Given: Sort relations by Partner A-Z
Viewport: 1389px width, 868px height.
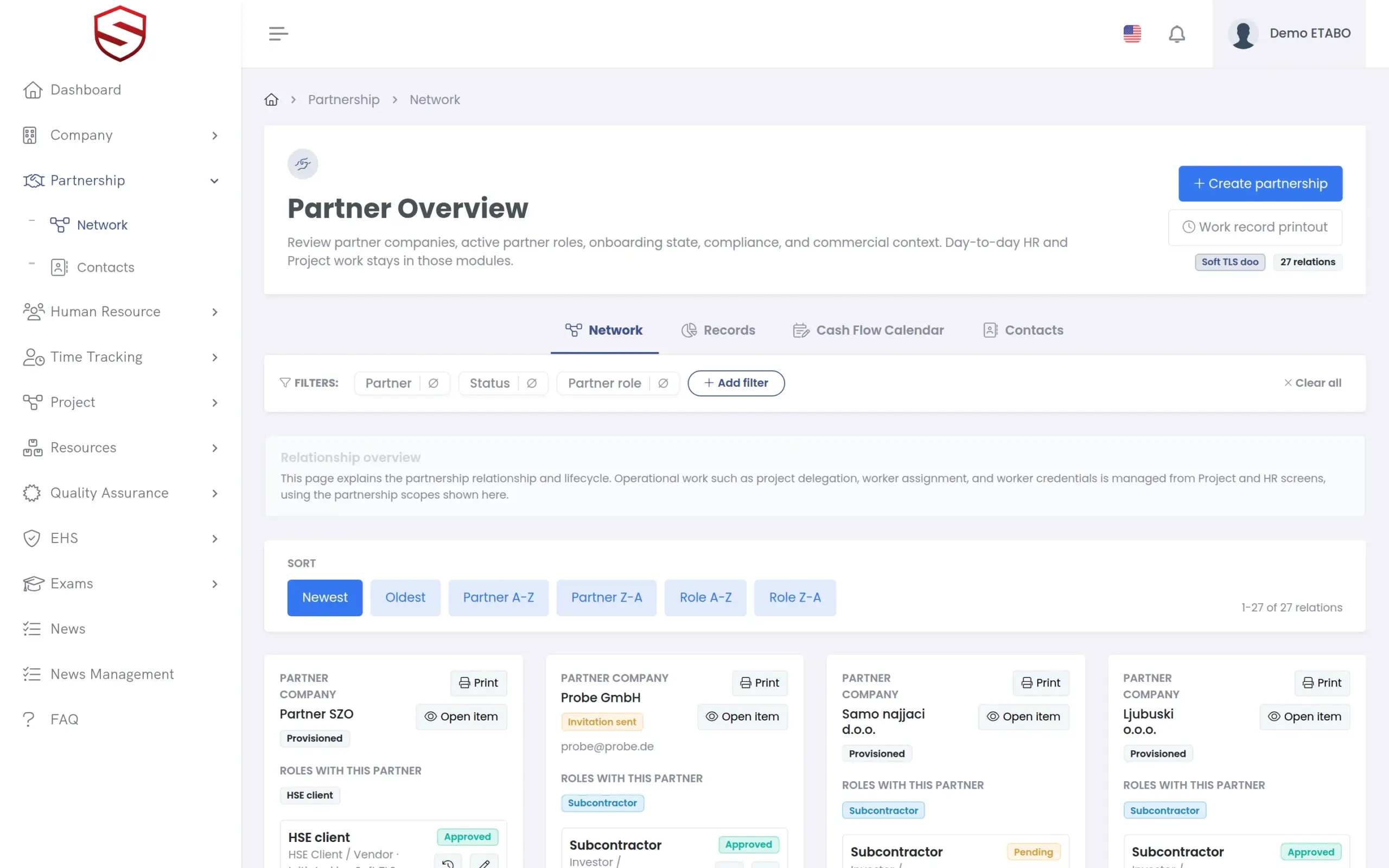Looking at the screenshot, I should click(x=498, y=598).
